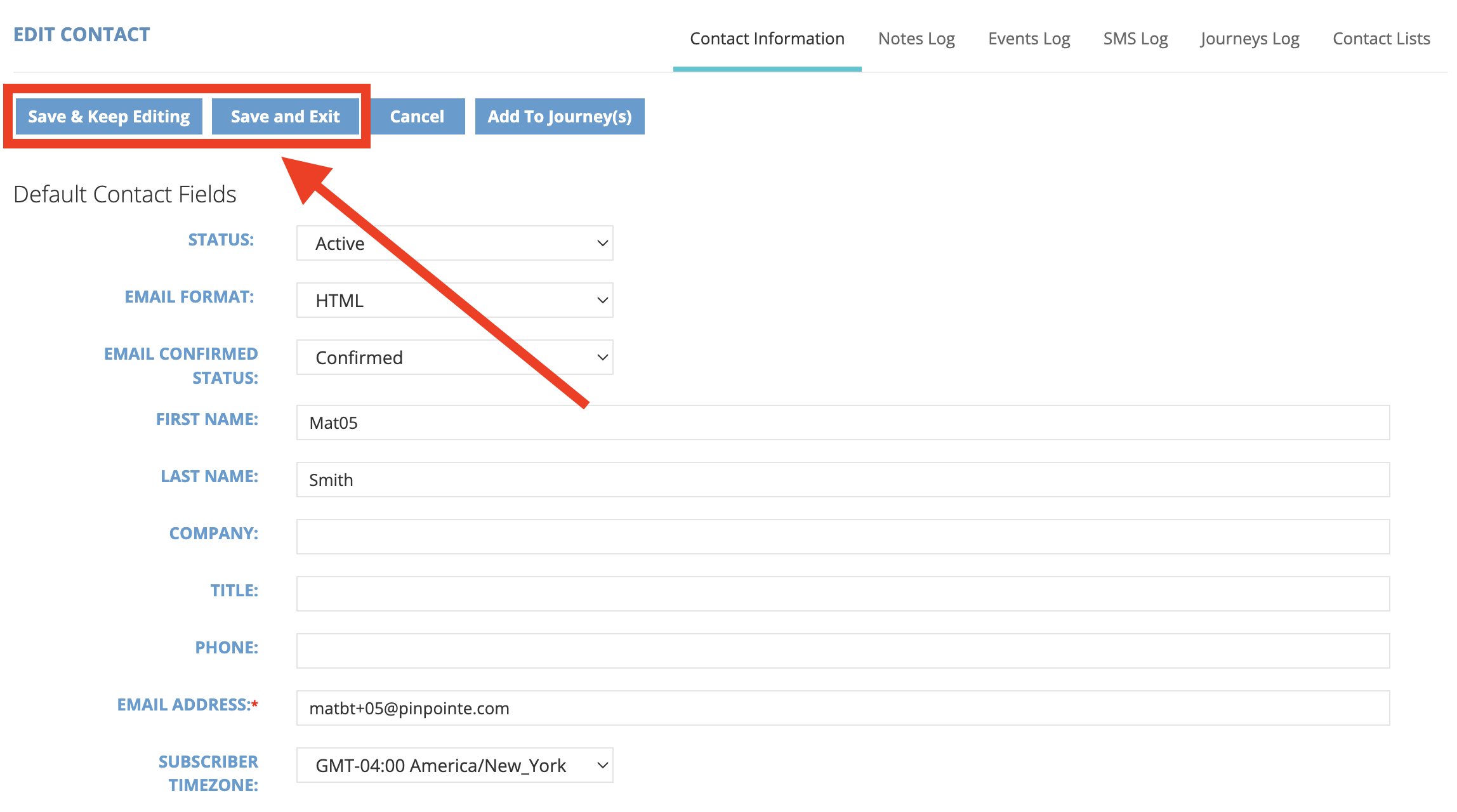Select the Contact Information tab
The width and height of the screenshot is (1457, 812).
click(x=767, y=39)
